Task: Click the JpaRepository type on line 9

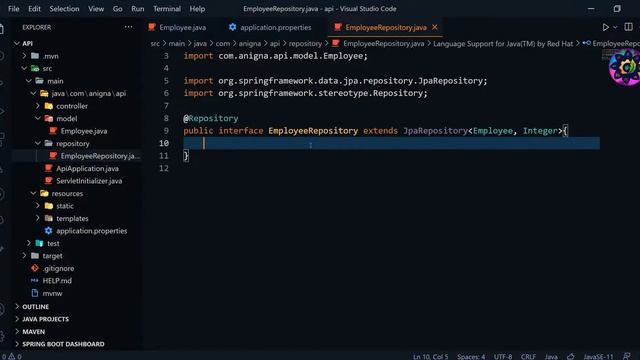Action: coord(435,131)
